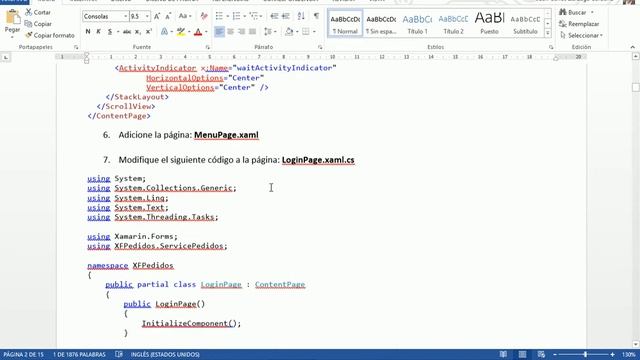The width and height of the screenshot is (640, 360).
Task: Open the spelling check icon in status bar
Action: [119, 354]
